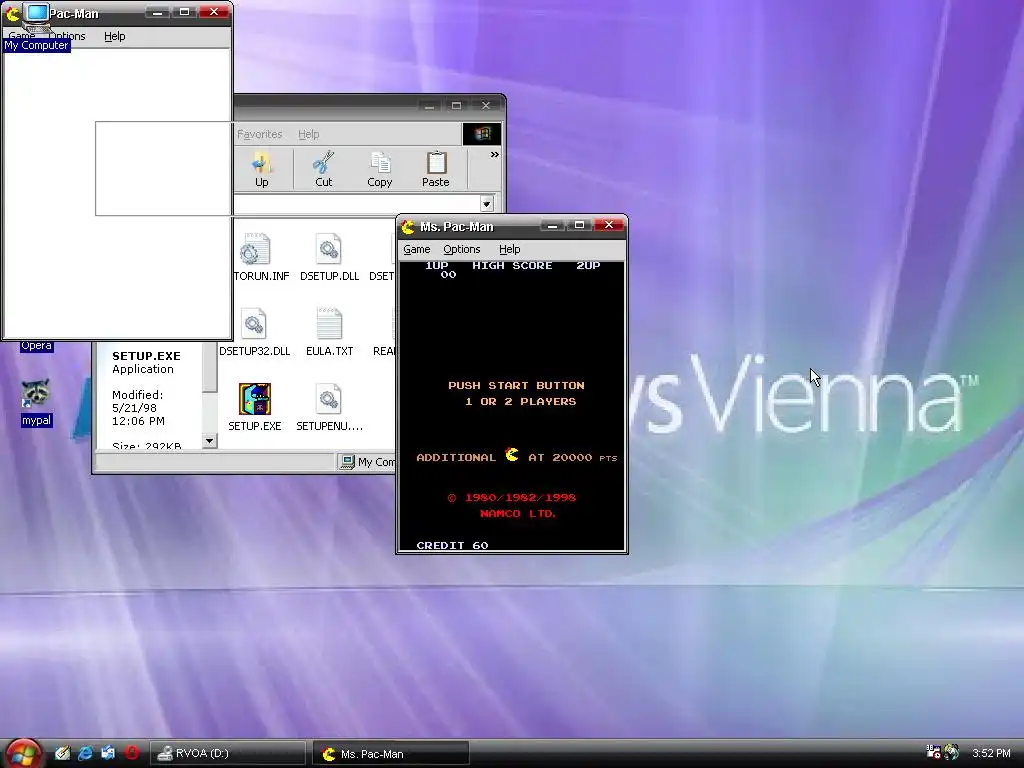1024x768 pixels.
Task: Close the Ms. Pac-Man window
Action: pyautogui.click(x=609, y=225)
